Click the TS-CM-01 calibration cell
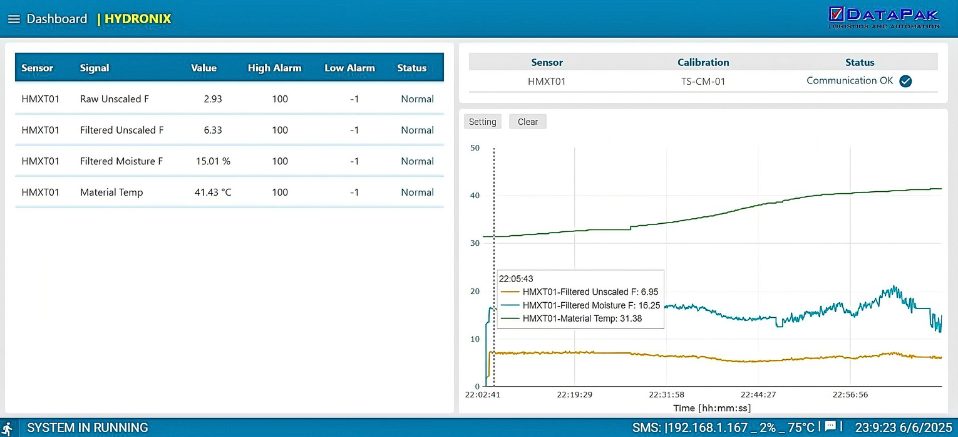This screenshot has width=958, height=437. pyautogui.click(x=703, y=81)
